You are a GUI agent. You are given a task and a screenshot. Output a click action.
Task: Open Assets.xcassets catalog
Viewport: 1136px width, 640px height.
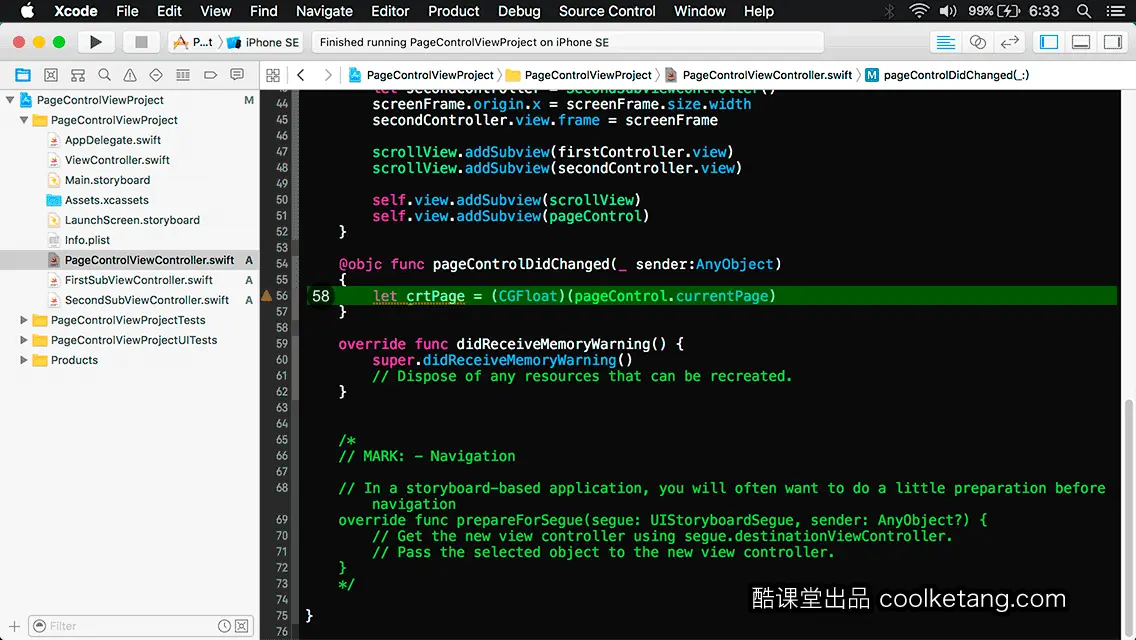[106, 200]
